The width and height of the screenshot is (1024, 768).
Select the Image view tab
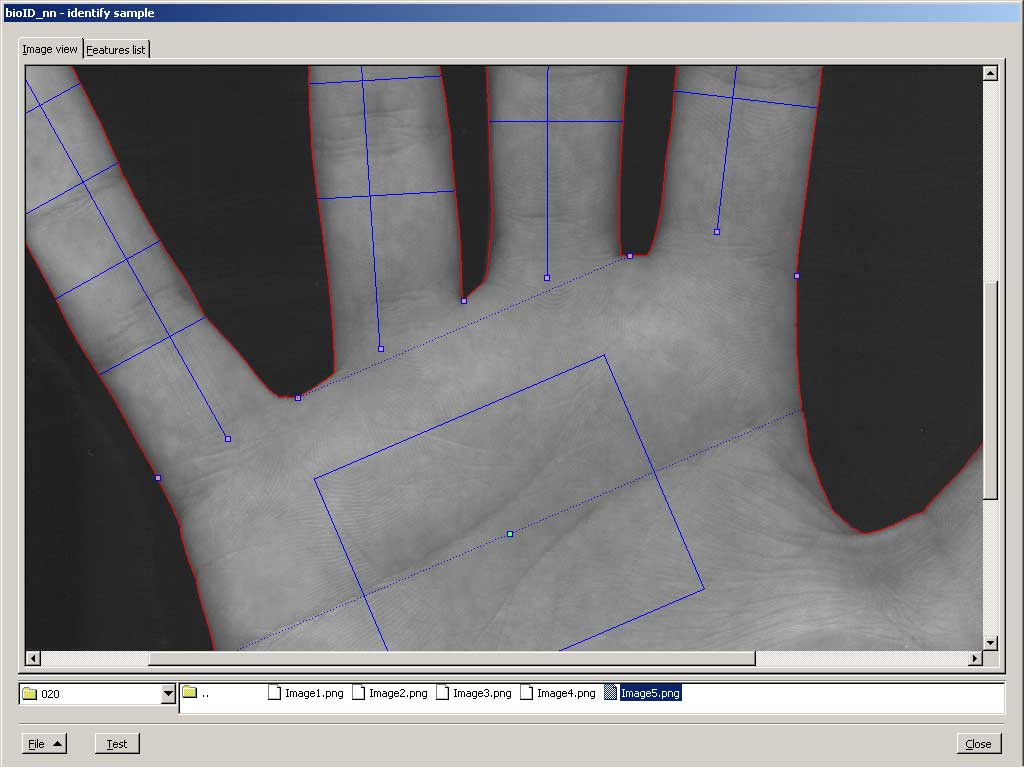click(50, 49)
